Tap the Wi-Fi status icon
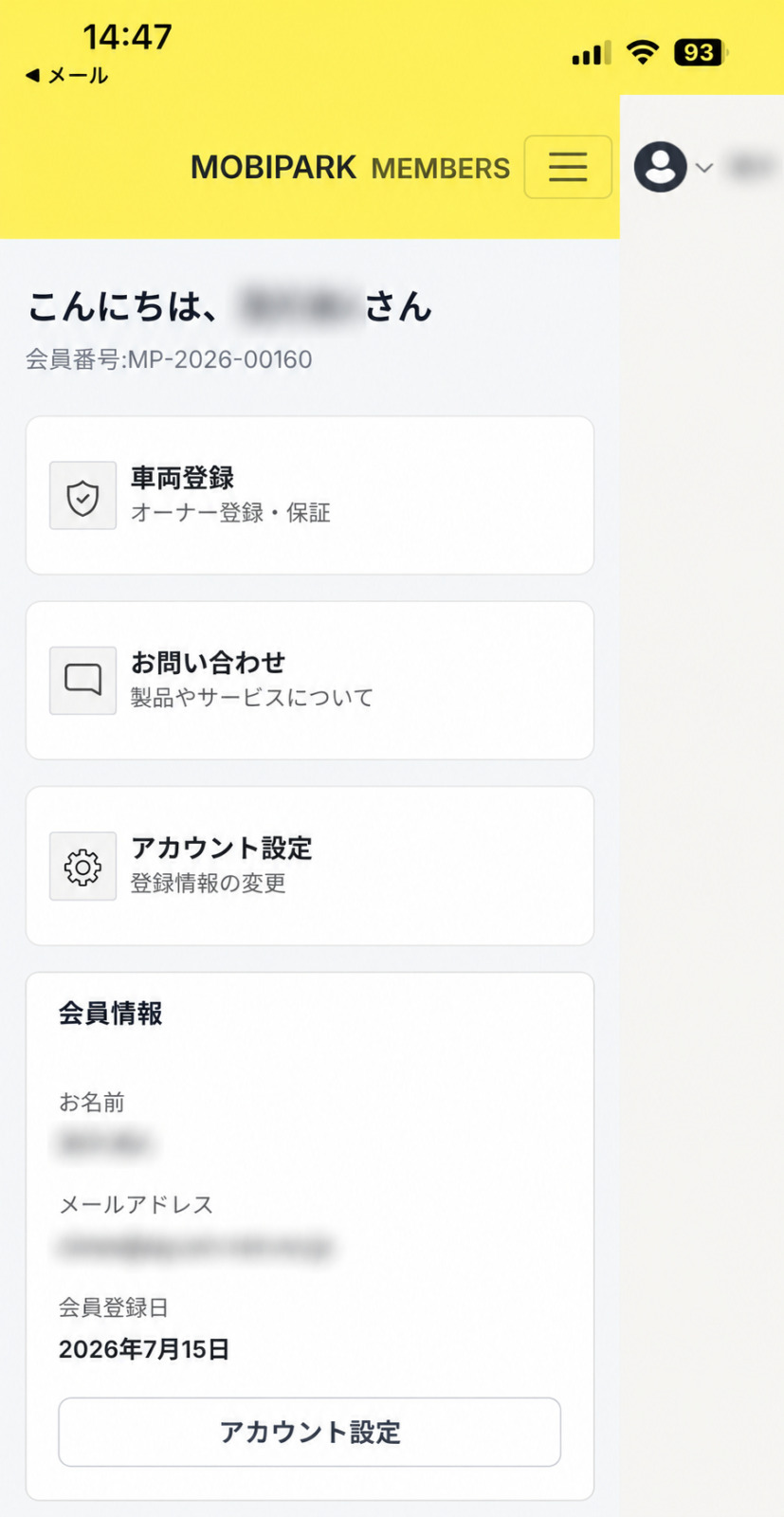784x1517 pixels. click(x=644, y=52)
